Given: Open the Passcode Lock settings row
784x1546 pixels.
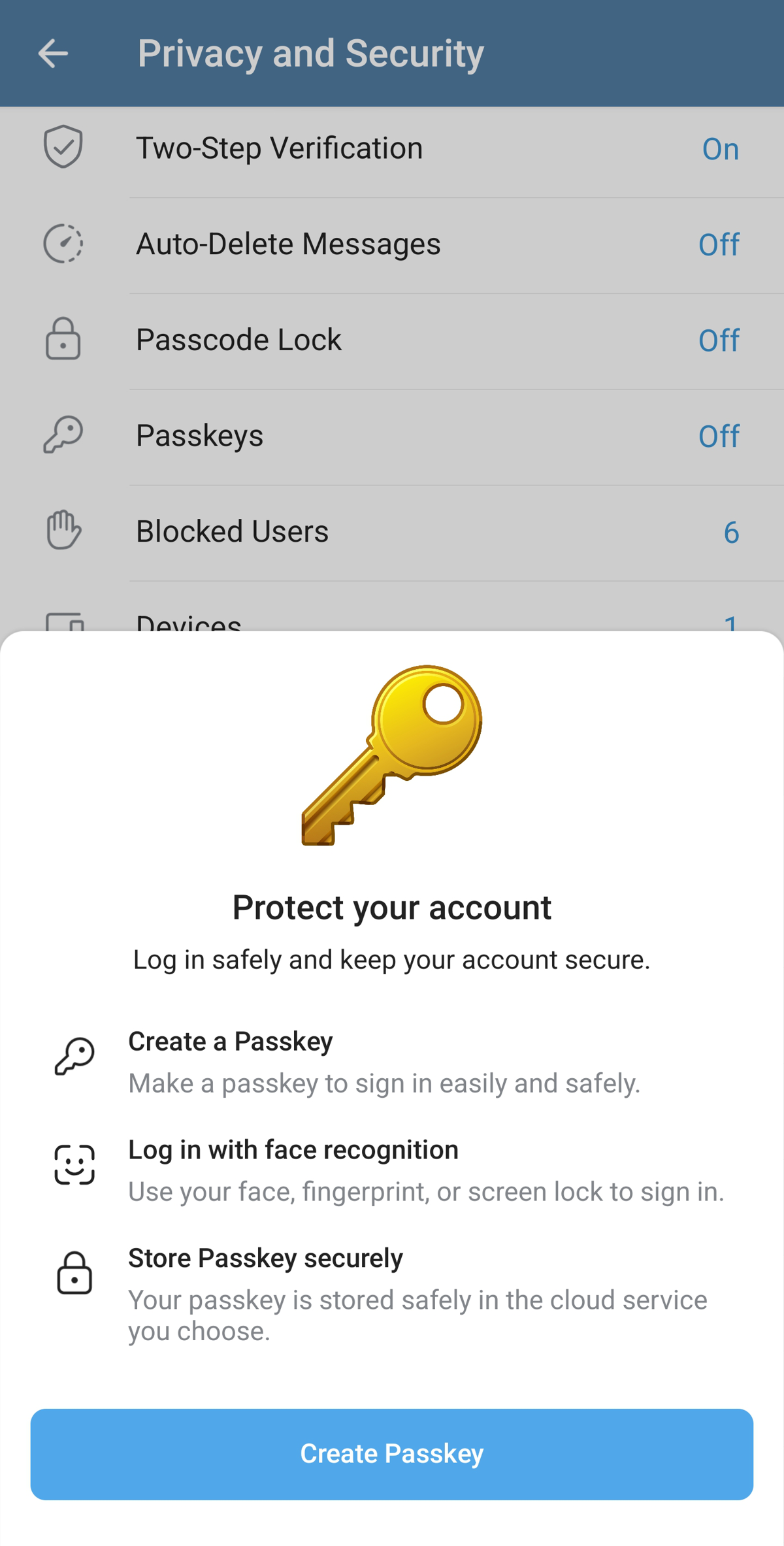Looking at the screenshot, I should 392,340.
